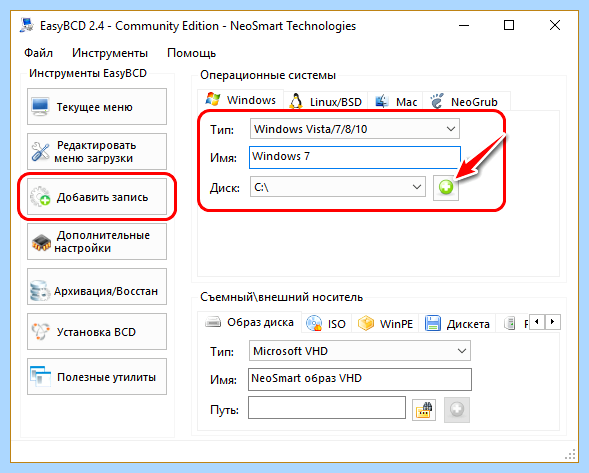Open the Добавить запись section

pyautogui.click(x=97, y=197)
